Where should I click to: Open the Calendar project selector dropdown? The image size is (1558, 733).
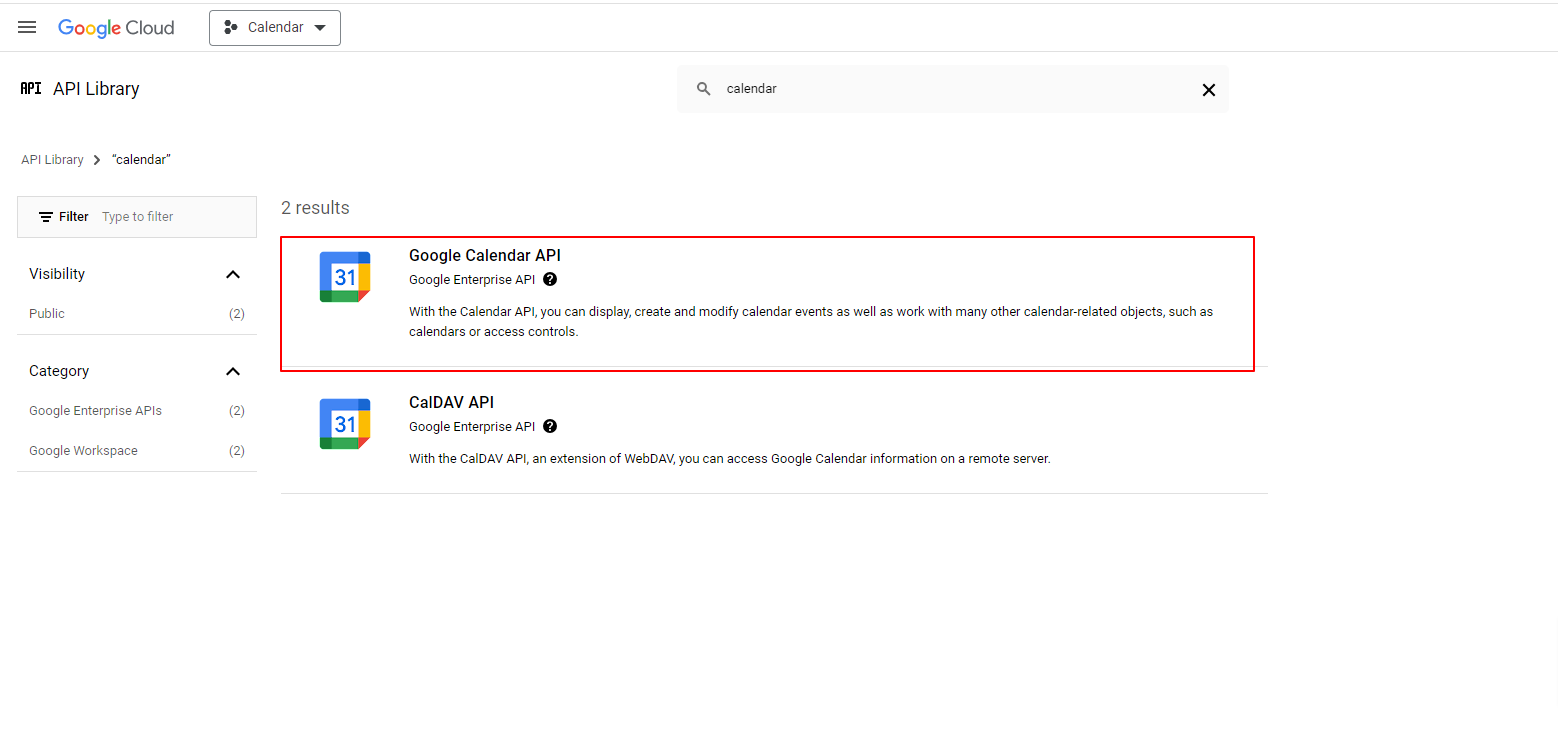pyautogui.click(x=275, y=28)
